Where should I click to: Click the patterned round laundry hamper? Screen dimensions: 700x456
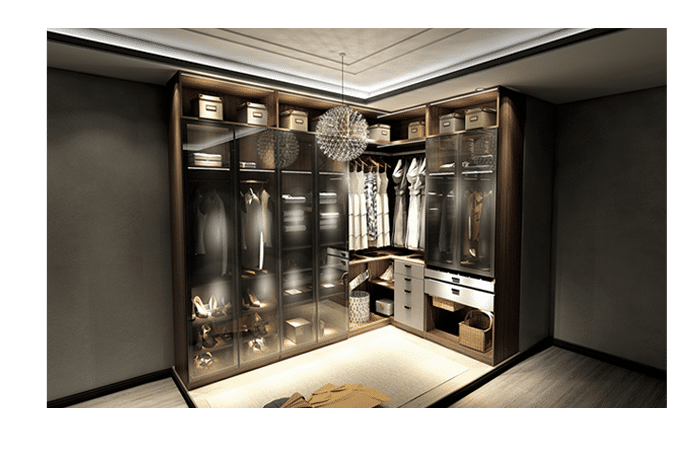(x=359, y=305)
